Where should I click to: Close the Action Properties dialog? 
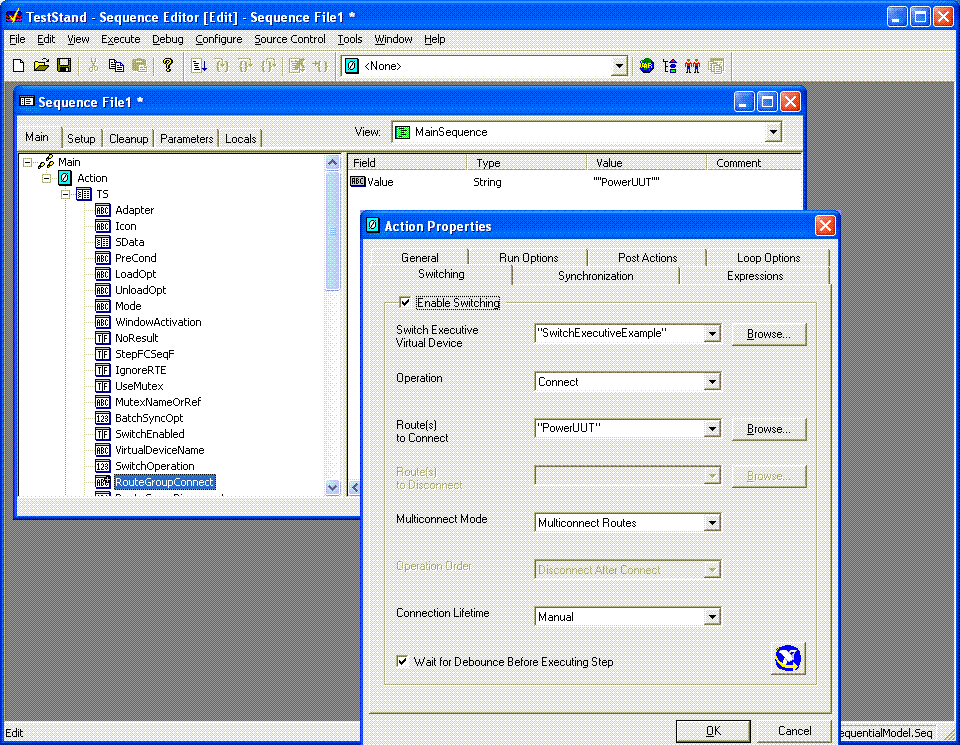coord(825,225)
